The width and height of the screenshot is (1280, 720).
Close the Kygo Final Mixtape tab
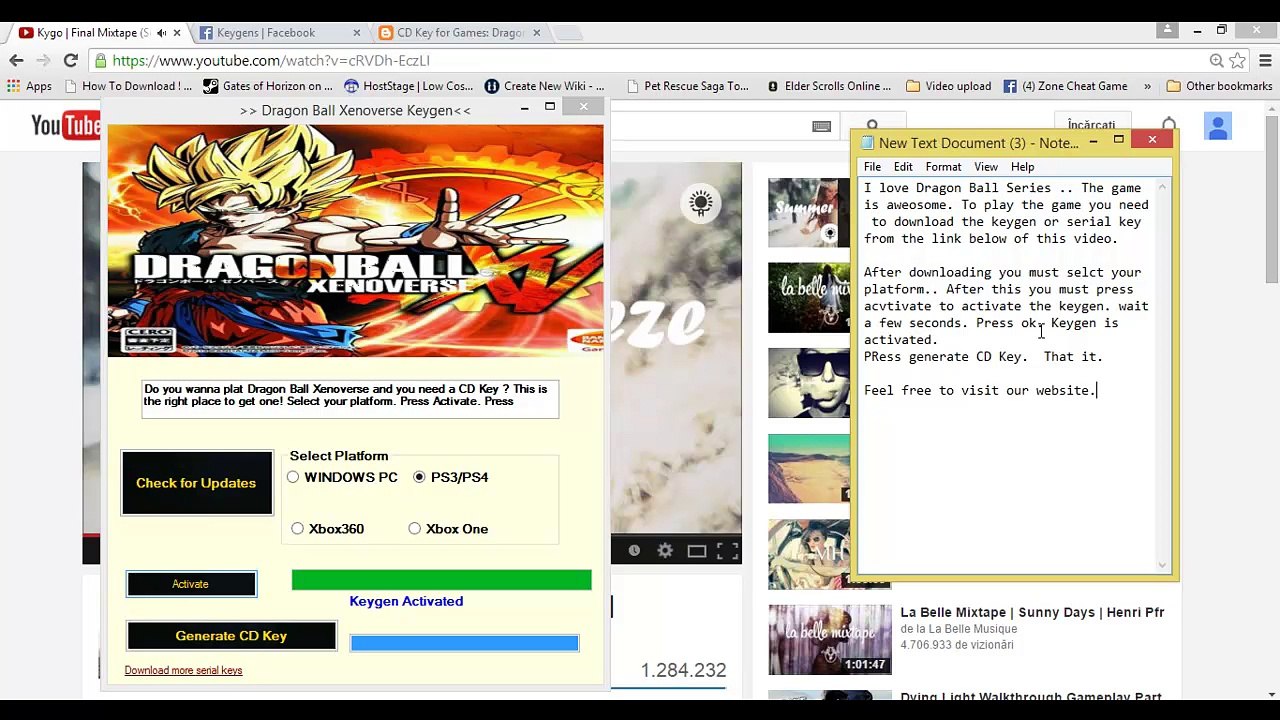click(177, 33)
